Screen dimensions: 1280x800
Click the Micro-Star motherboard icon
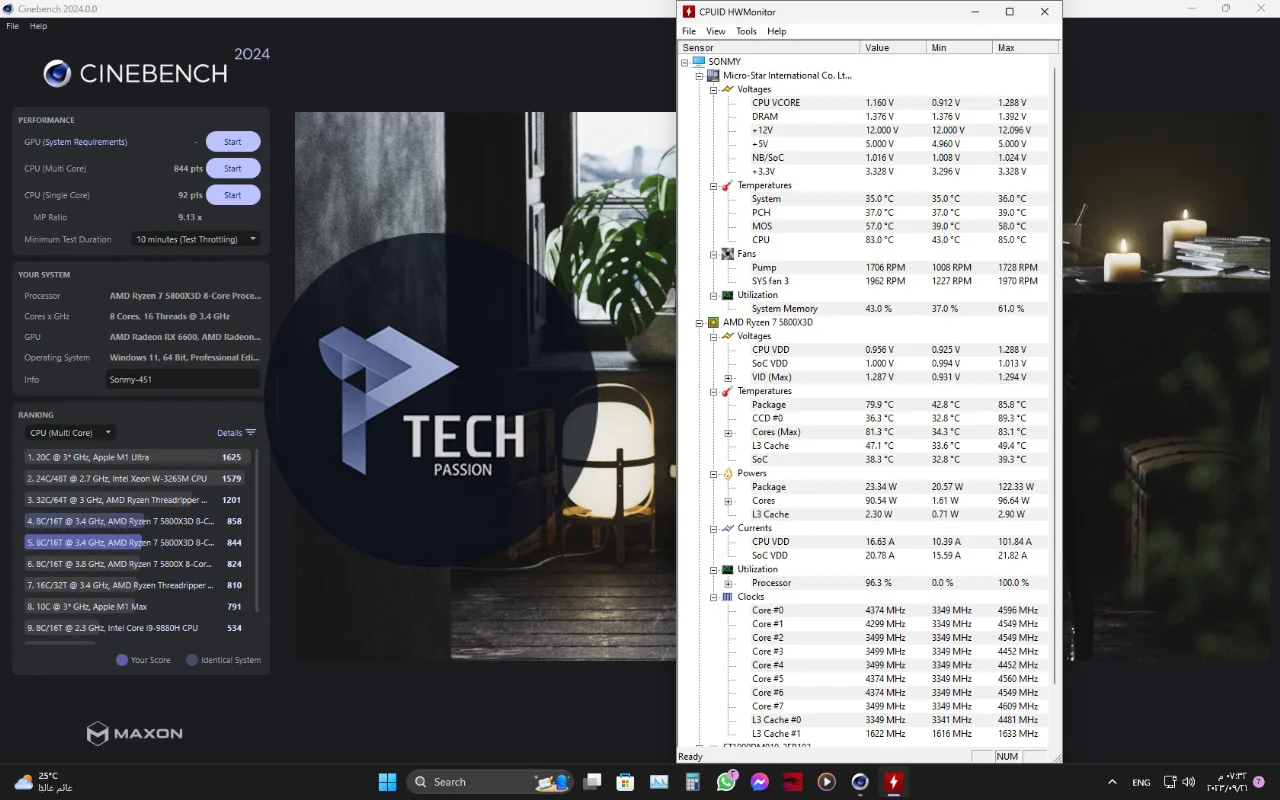pyautogui.click(x=713, y=75)
